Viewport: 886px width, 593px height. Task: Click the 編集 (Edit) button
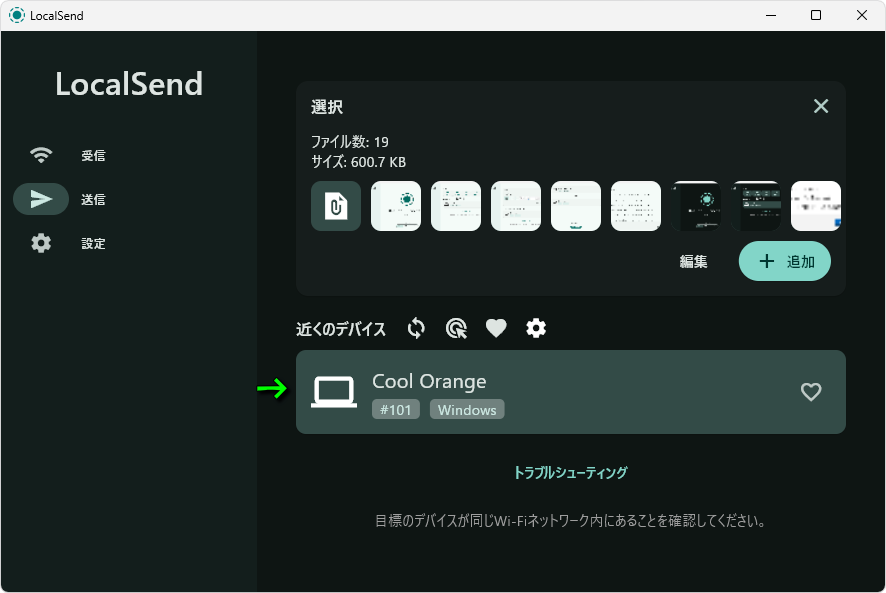click(x=693, y=262)
